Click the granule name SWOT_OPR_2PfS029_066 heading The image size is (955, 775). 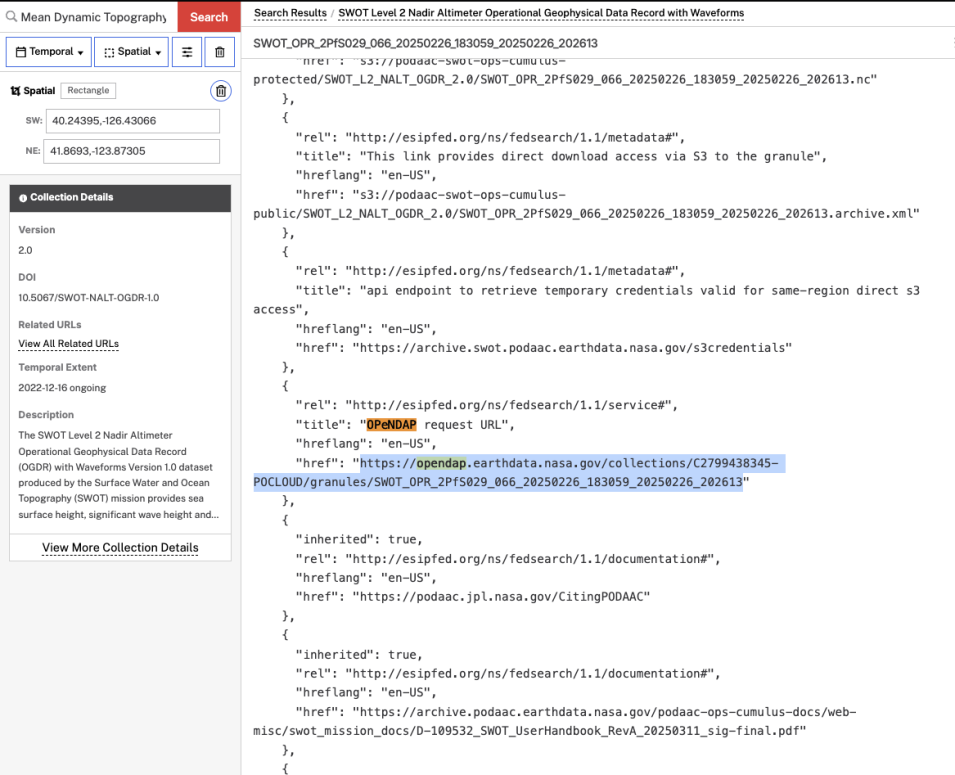pyautogui.click(x=425, y=43)
